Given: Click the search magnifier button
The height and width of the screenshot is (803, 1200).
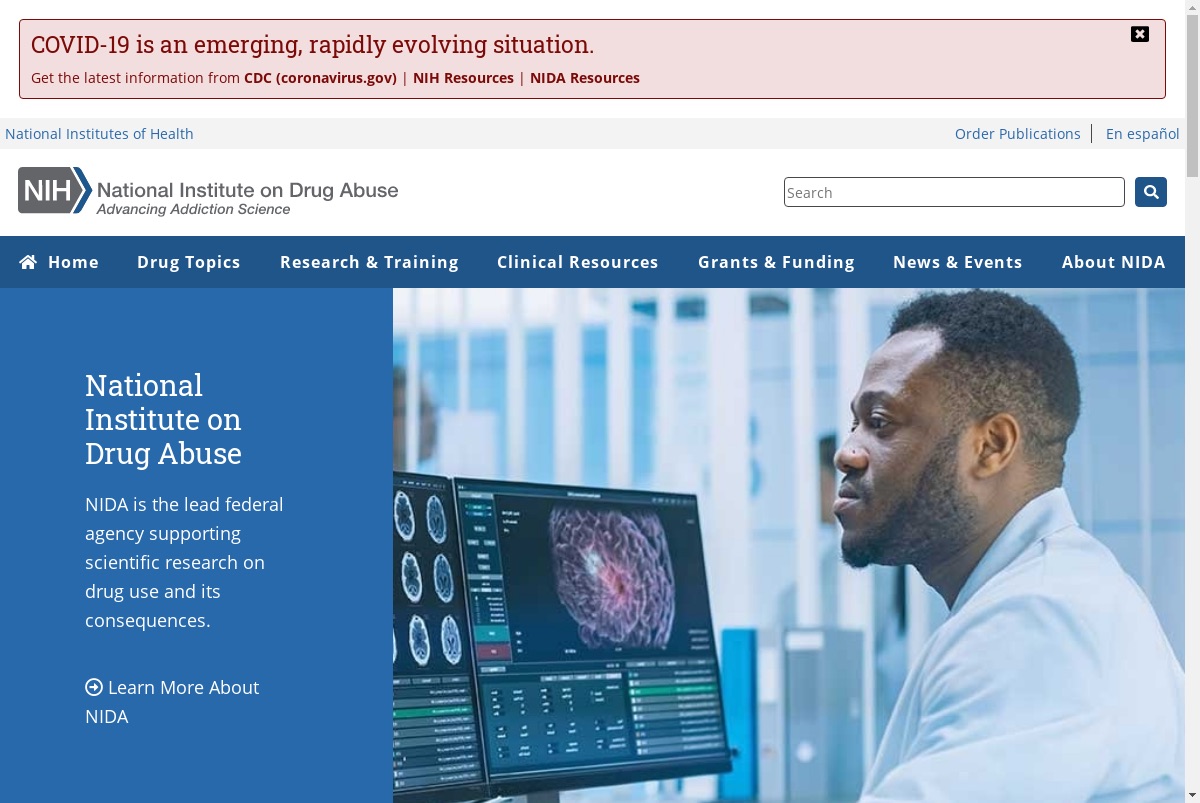Looking at the screenshot, I should coord(1151,192).
